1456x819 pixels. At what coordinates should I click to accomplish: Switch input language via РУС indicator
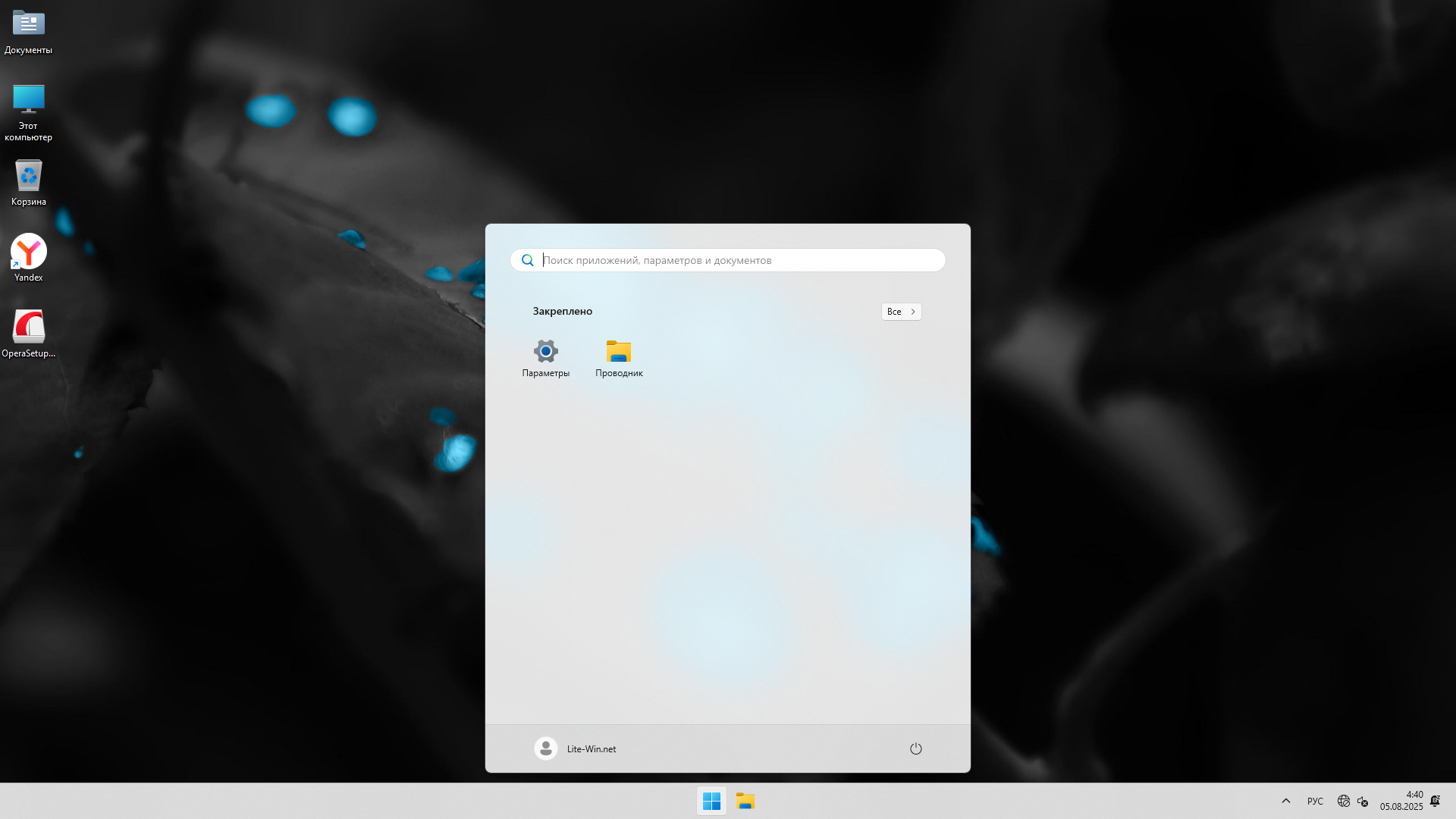pyautogui.click(x=1315, y=801)
